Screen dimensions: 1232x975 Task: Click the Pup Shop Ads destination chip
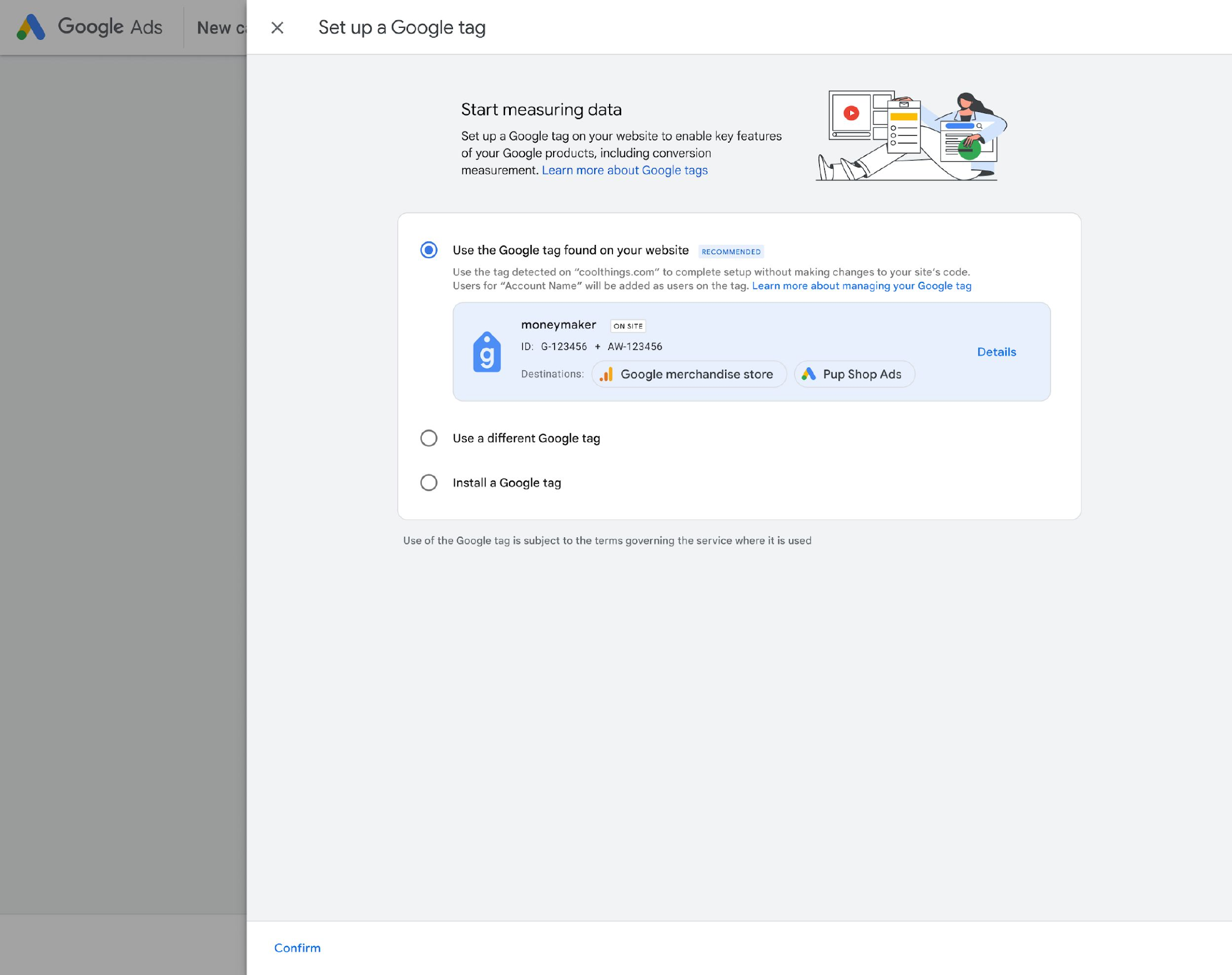855,374
